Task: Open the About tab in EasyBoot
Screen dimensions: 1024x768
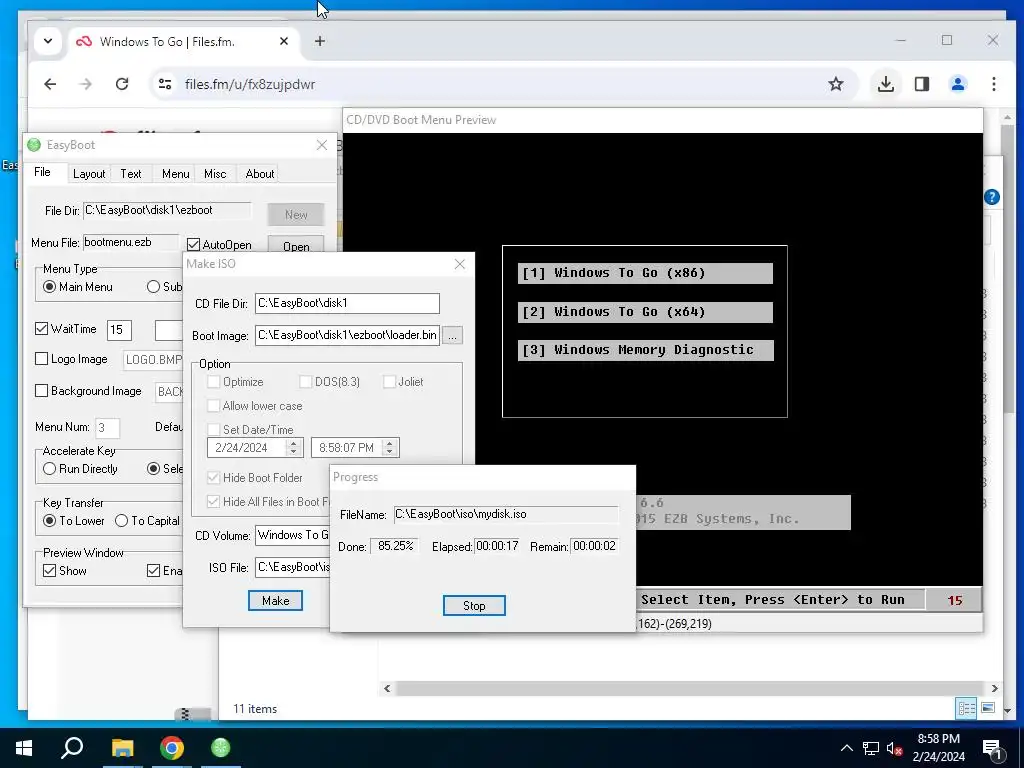Action: (x=259, y=174)
